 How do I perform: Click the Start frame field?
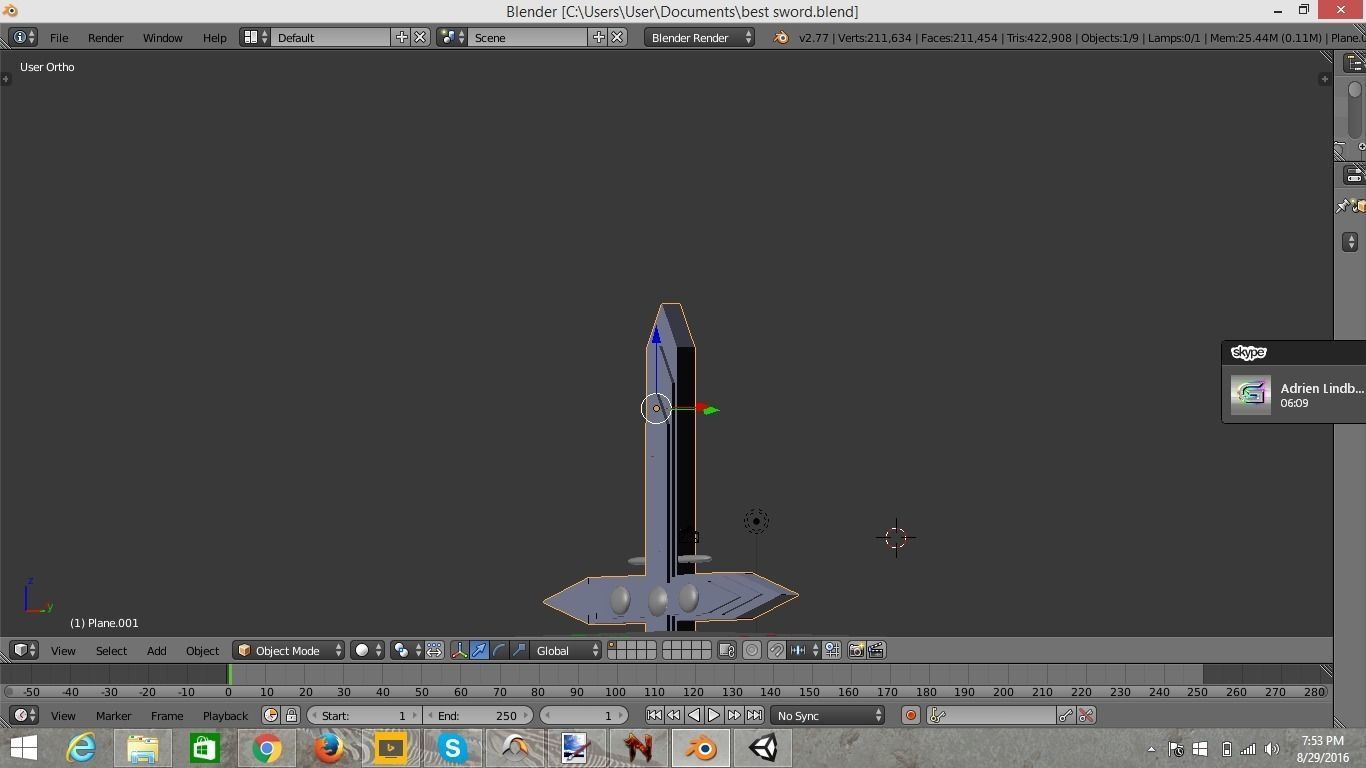(x=364, y=715)
